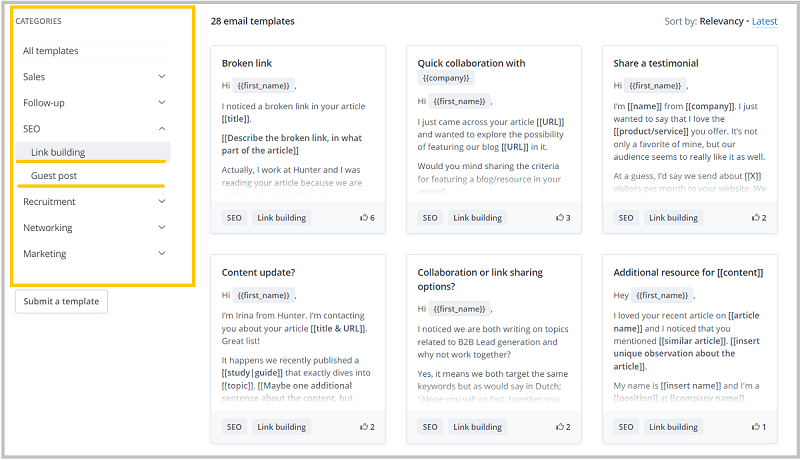This screenshot has height=460, width=800.
Task: Click Link building tag on Quick collaboration card
Action: tap(478, 218)
